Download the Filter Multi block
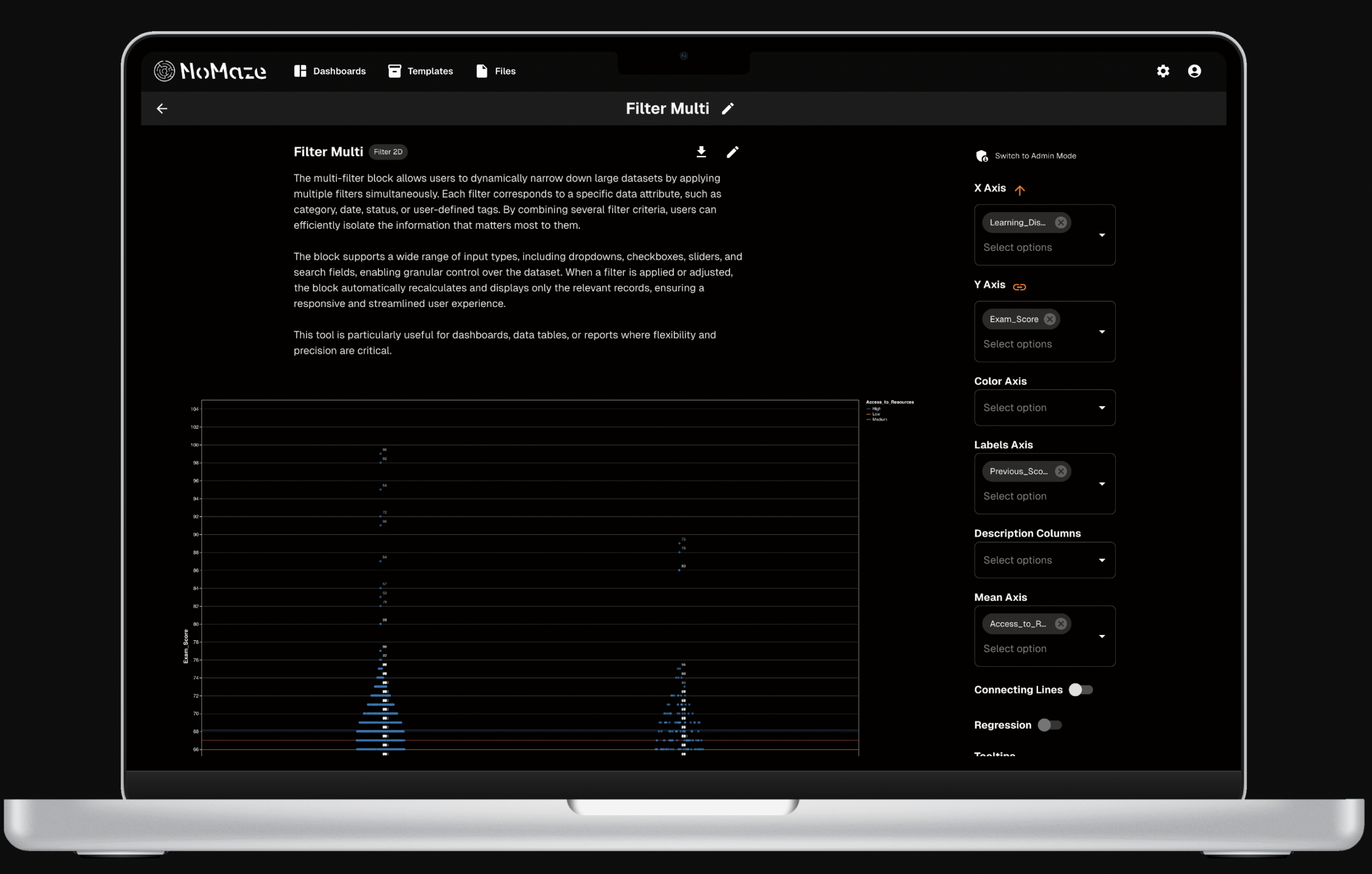This screenshot has height=874, width=1372. point(702,152)
